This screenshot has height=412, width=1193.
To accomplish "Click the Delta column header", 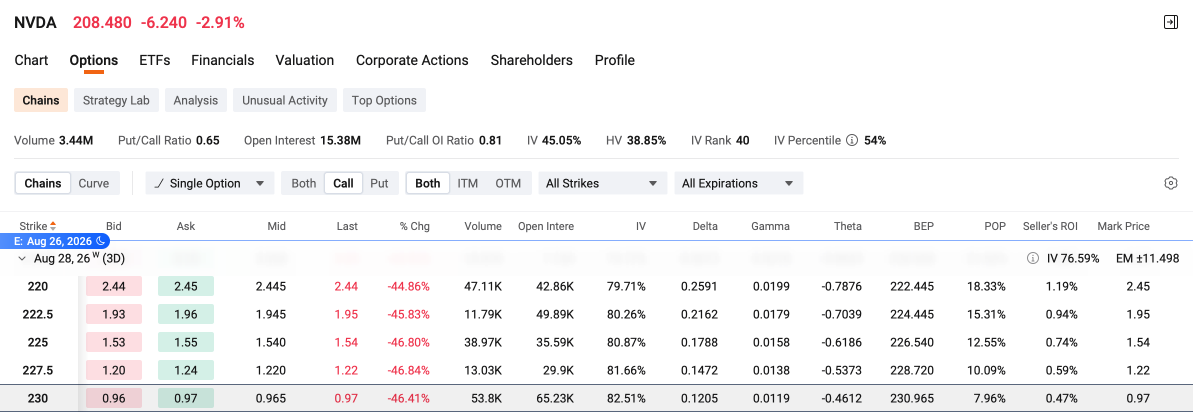I will [x=705, y=227].
